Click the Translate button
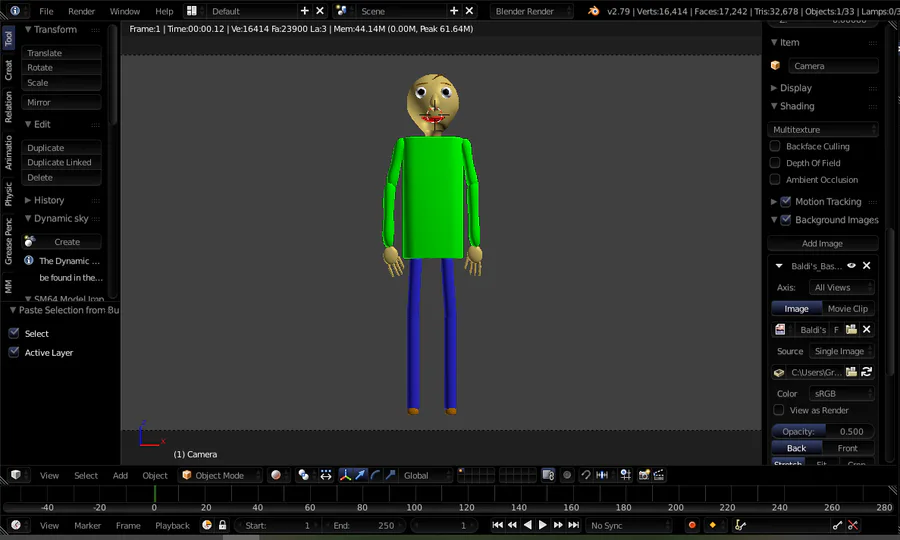The image size is (900, 540). click(61, 52)
